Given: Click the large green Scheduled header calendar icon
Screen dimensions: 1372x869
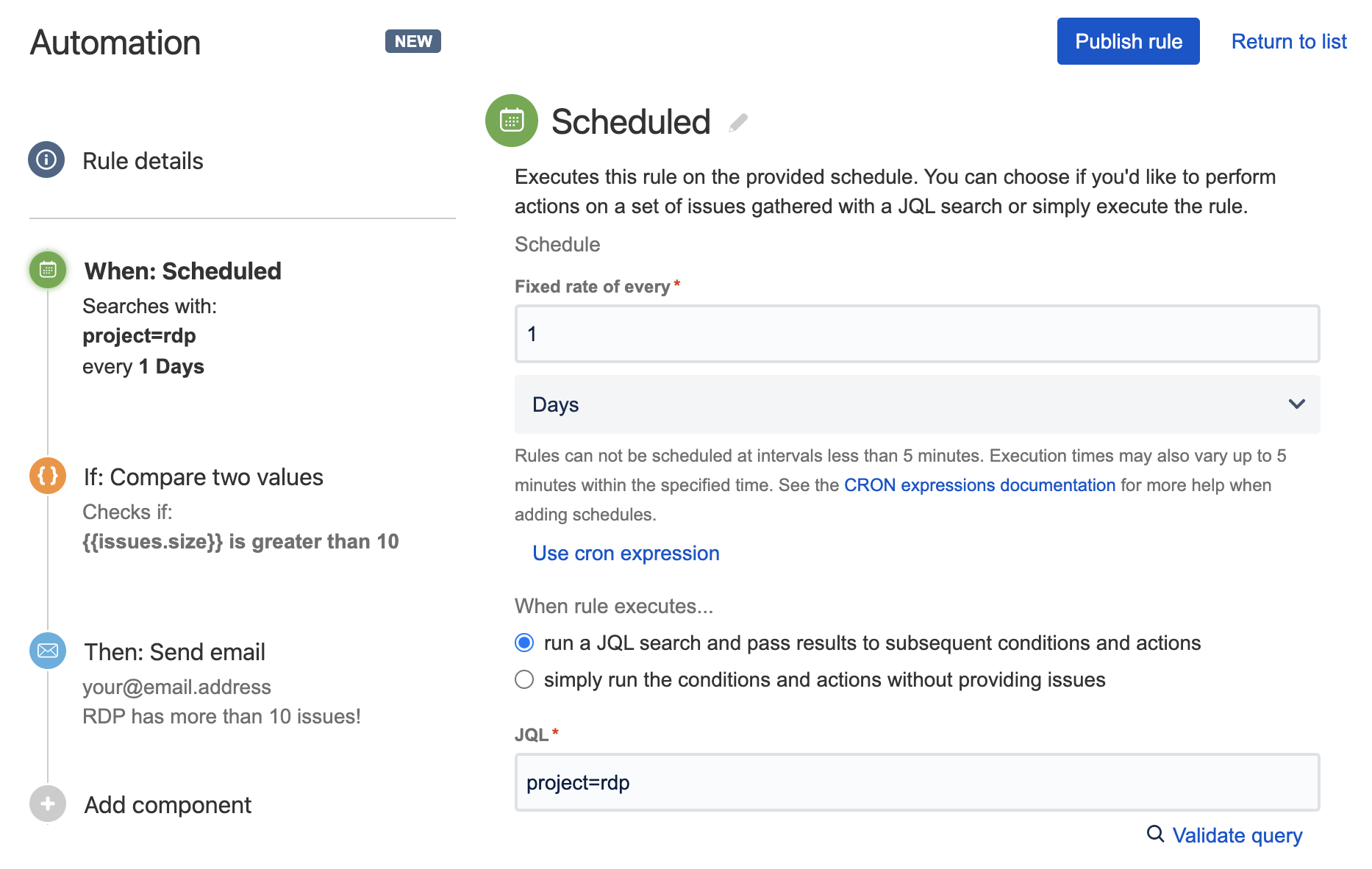Looking at the screenshot, I should click(x=512, y=121).
